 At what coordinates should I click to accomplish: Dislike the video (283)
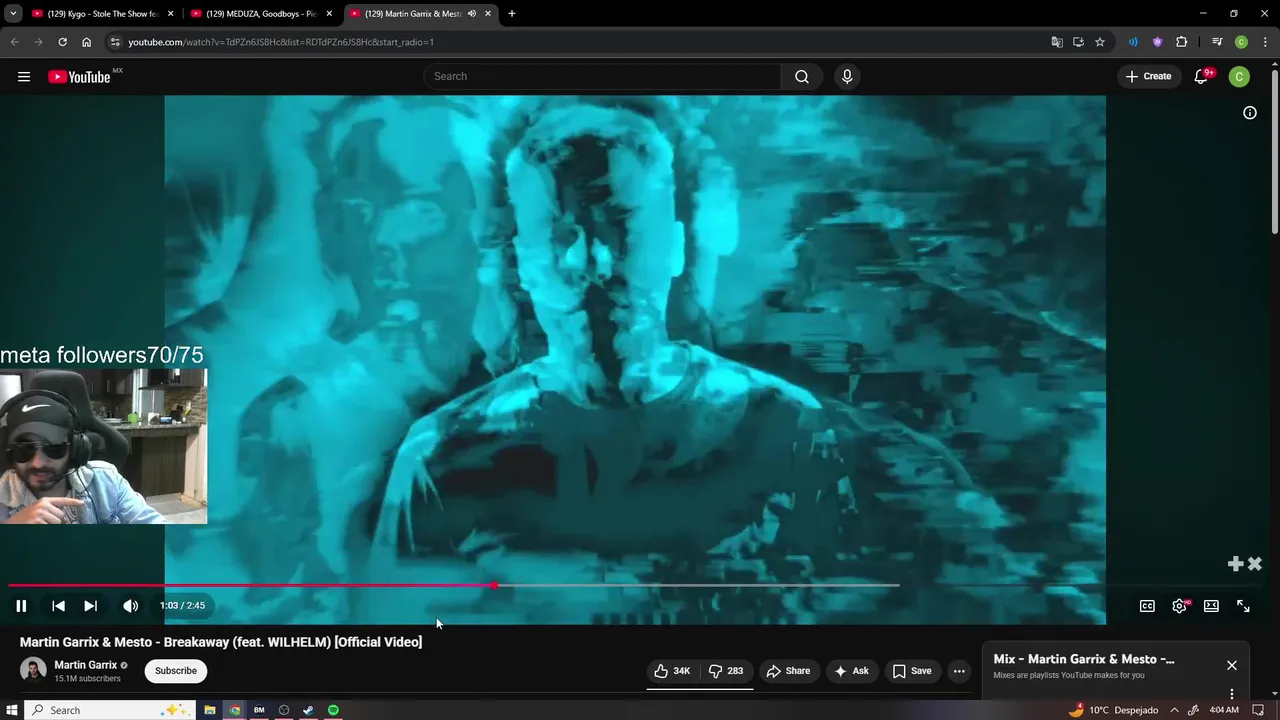pyautogui.click(x=726, y=671)
